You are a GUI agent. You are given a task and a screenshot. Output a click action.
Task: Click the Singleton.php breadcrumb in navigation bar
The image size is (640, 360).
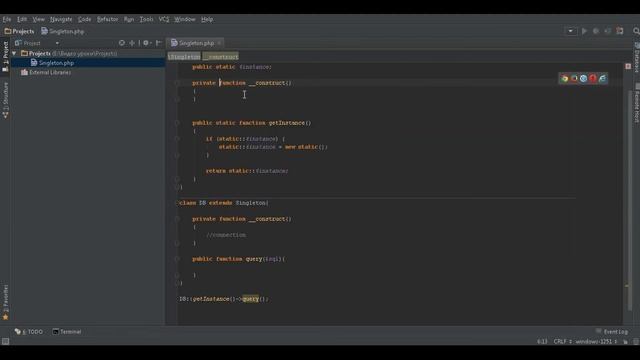62,31
